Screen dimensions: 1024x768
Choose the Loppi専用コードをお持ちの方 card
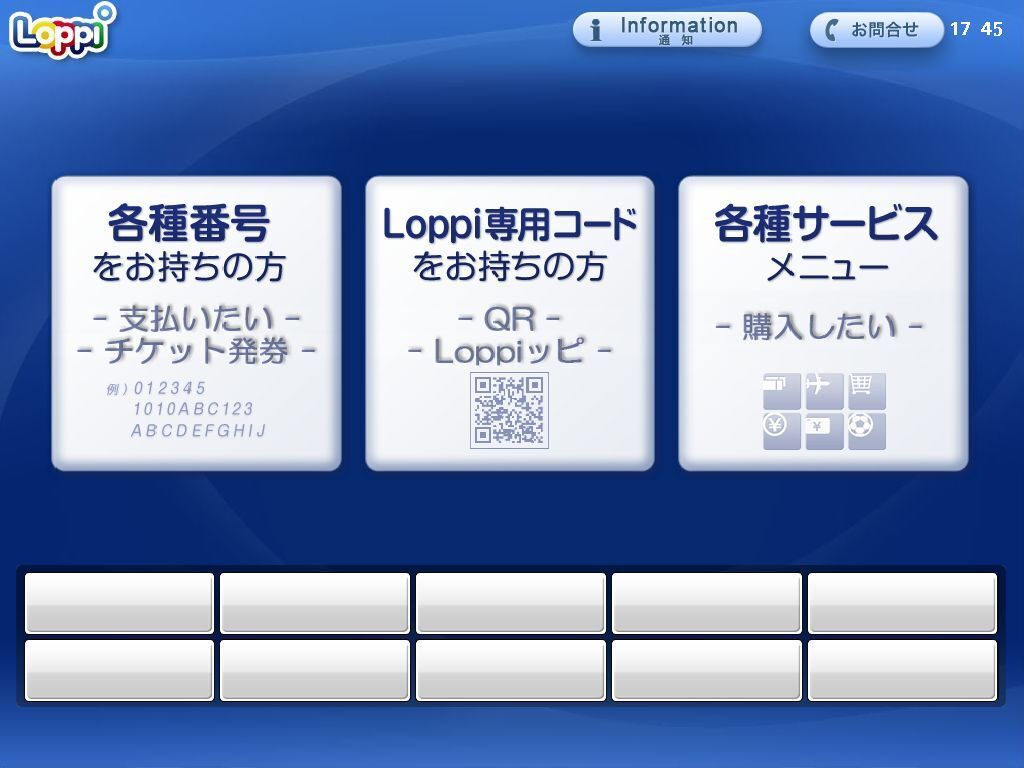coord(509,323)
